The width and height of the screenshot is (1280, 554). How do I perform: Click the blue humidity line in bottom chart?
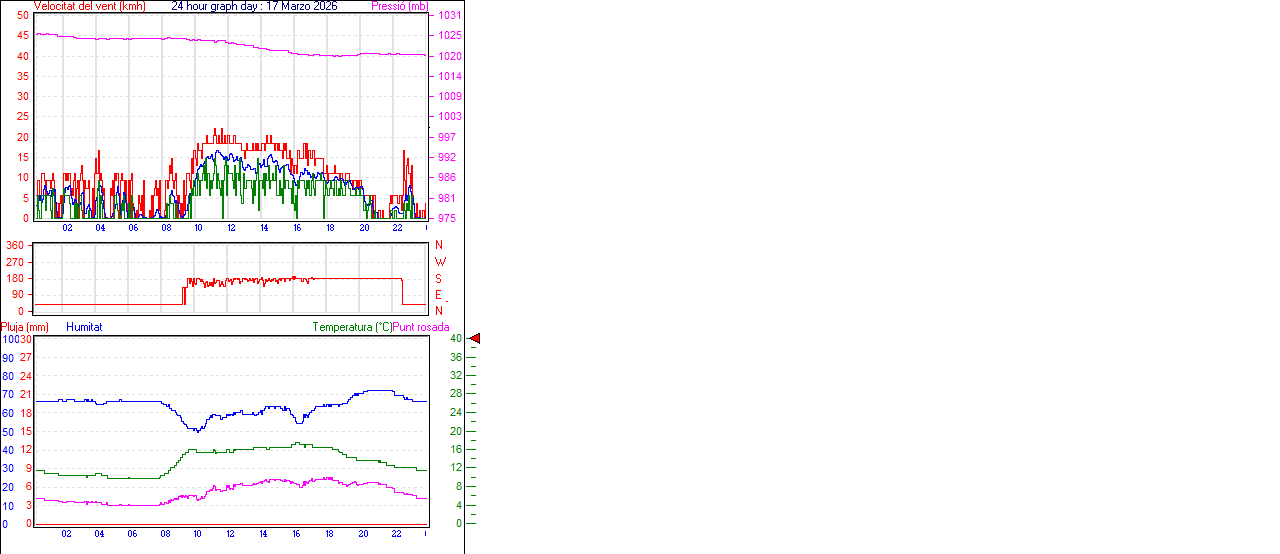point(130,401)
